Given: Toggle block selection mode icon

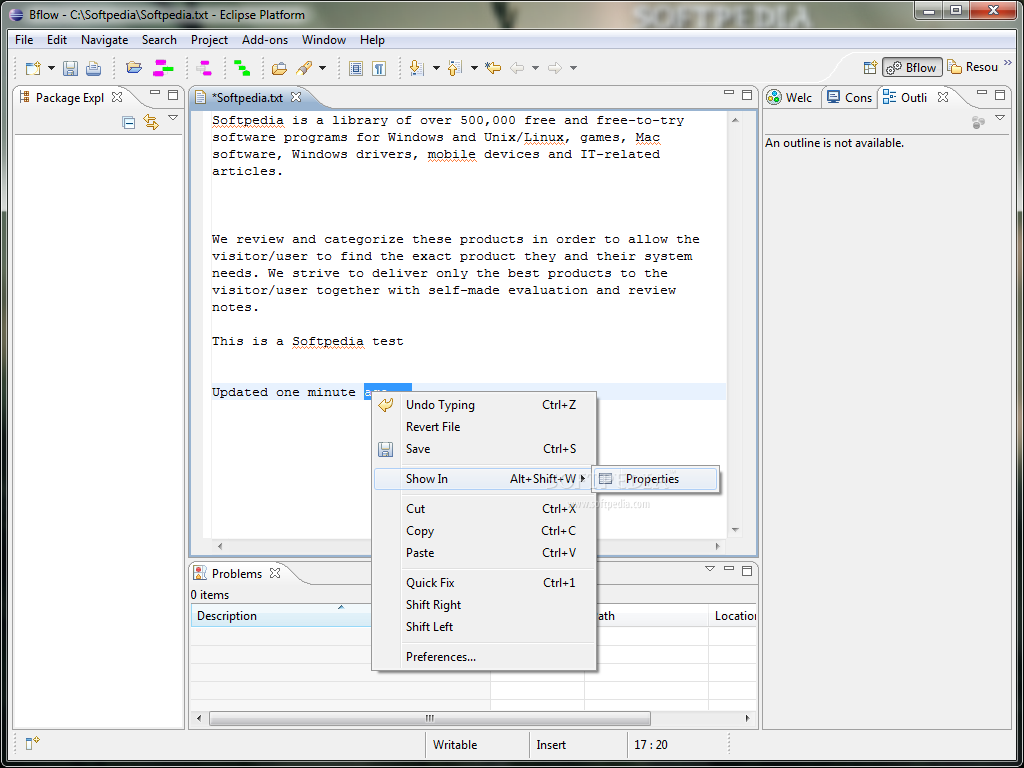Looking at the screenshot, I should coord(356,69).
